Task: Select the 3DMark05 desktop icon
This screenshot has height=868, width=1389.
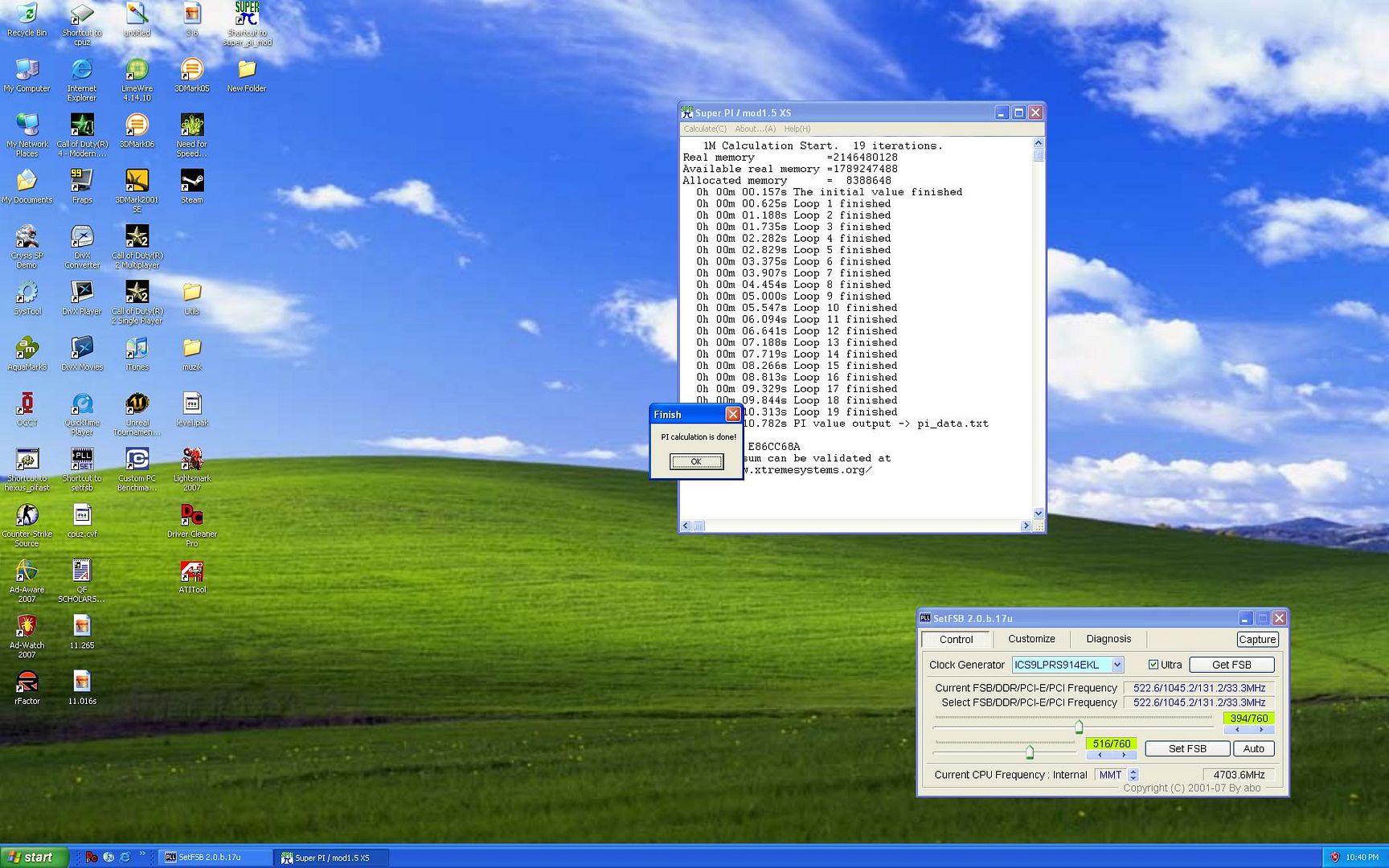Action: pyautogui.click(x=191, y=76)
